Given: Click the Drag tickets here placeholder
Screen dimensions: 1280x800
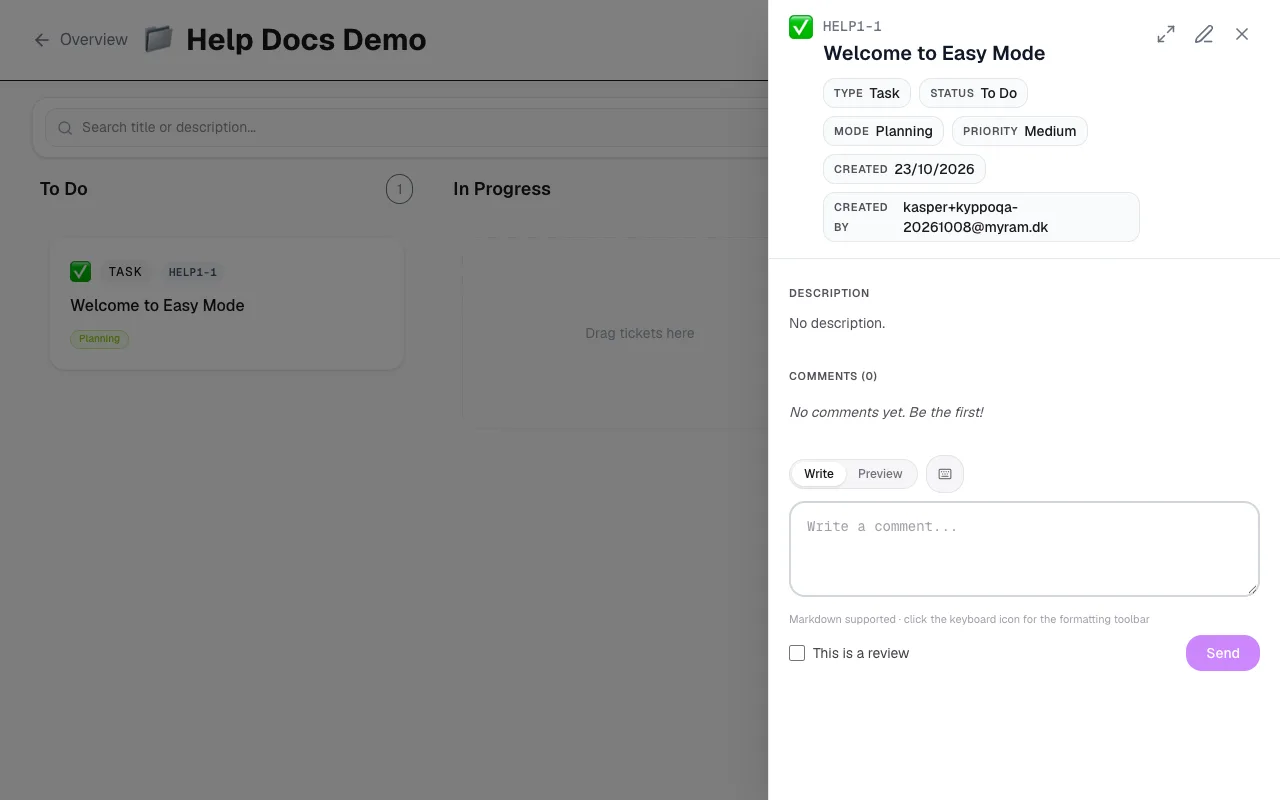Looking at the screenshot, I should pos(640,333).
